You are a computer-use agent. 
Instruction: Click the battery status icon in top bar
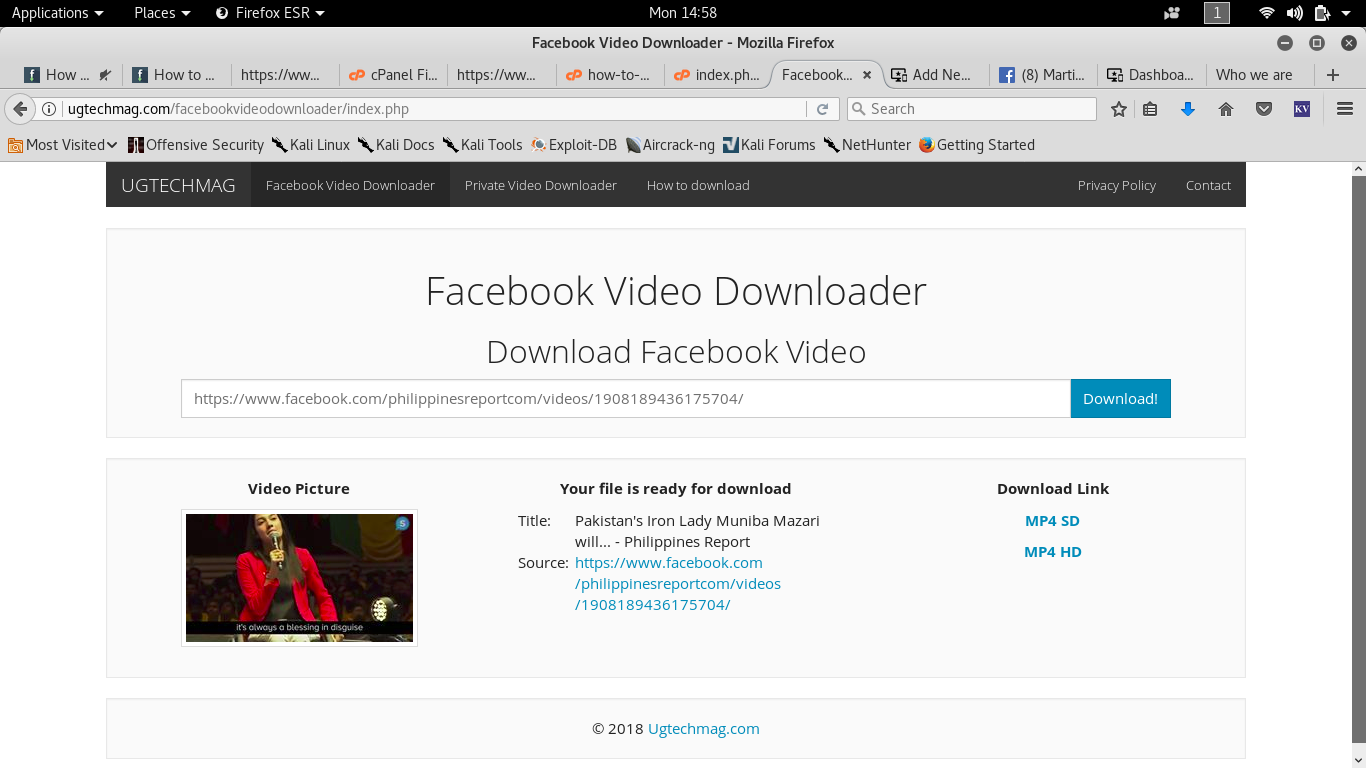(x=1322, y=13)
